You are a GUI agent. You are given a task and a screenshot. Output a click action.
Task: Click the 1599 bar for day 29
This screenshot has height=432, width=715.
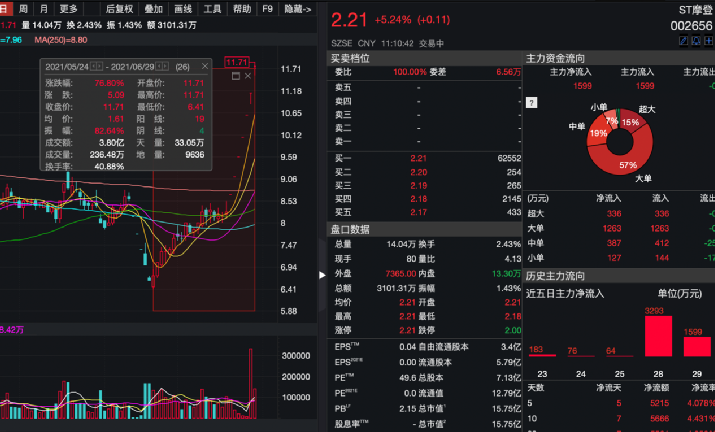coord(697,346)
